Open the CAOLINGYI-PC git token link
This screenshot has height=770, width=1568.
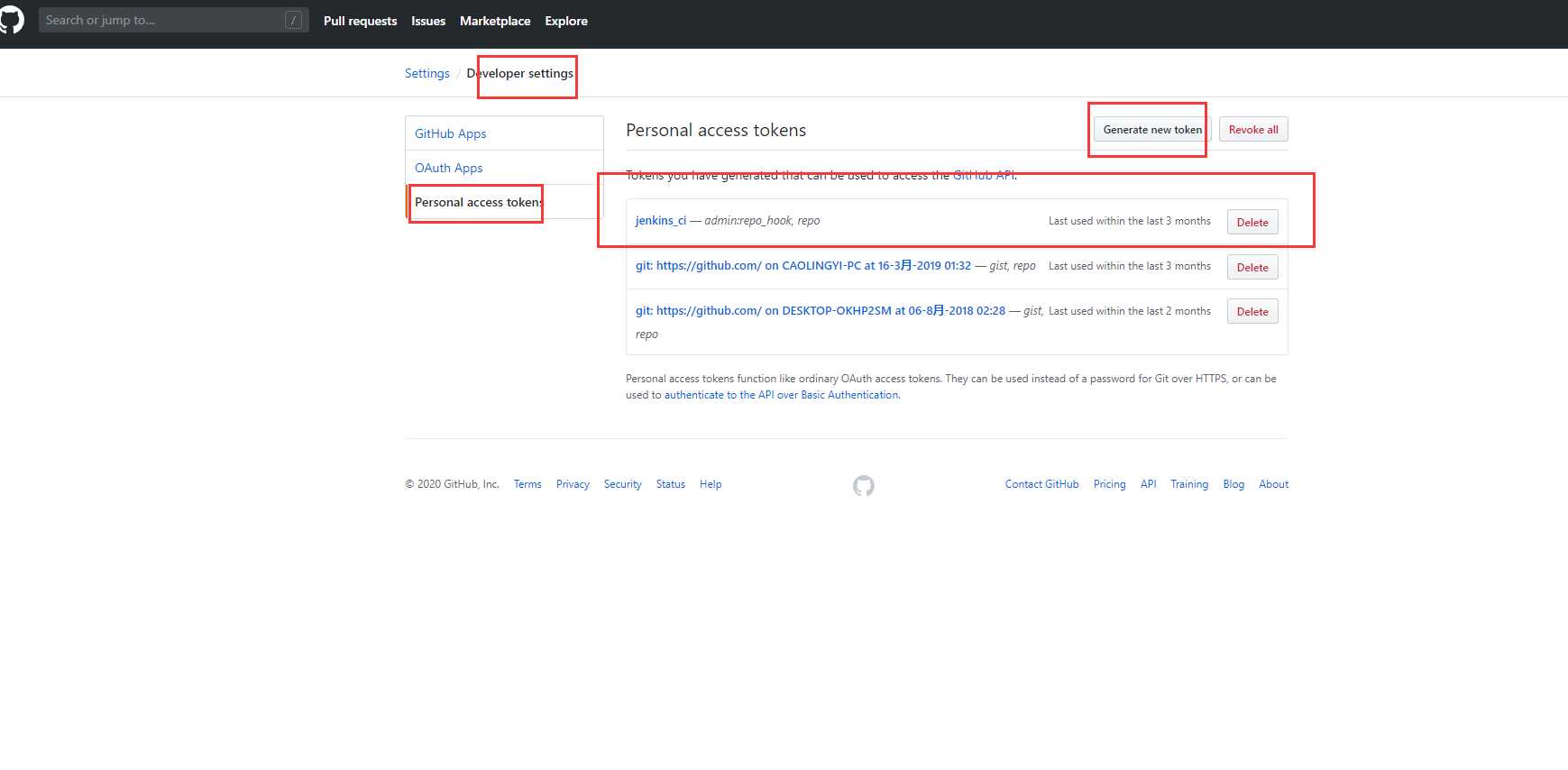(803, 265)
